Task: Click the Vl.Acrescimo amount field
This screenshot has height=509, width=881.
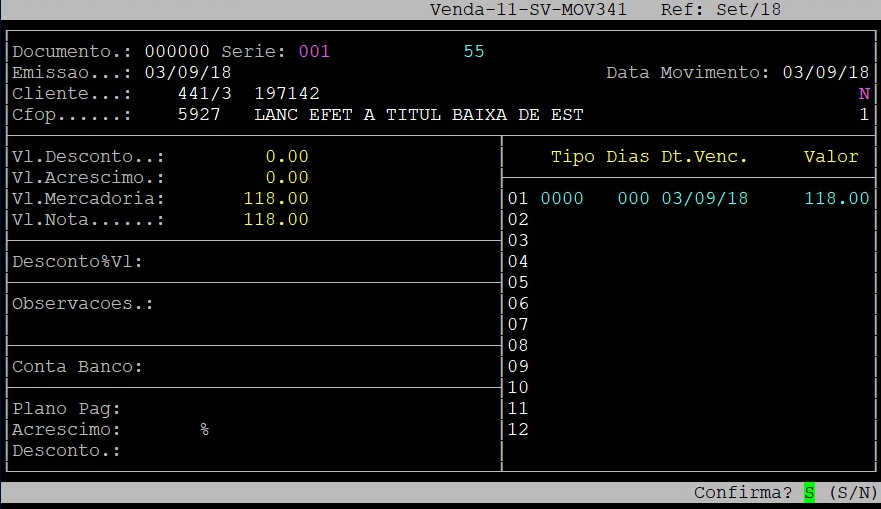Action: coord(287,178)
